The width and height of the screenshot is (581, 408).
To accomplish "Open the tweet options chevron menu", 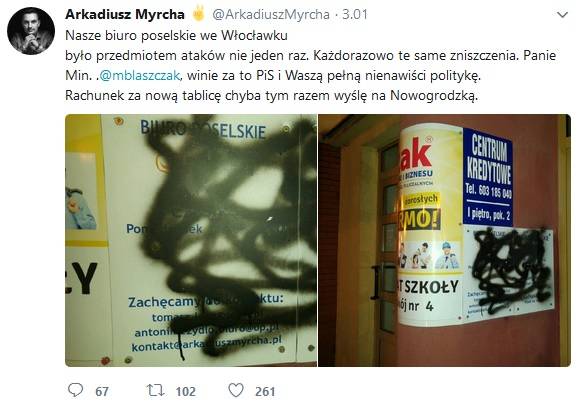I will pyautogui.click(x=562, y=15).
